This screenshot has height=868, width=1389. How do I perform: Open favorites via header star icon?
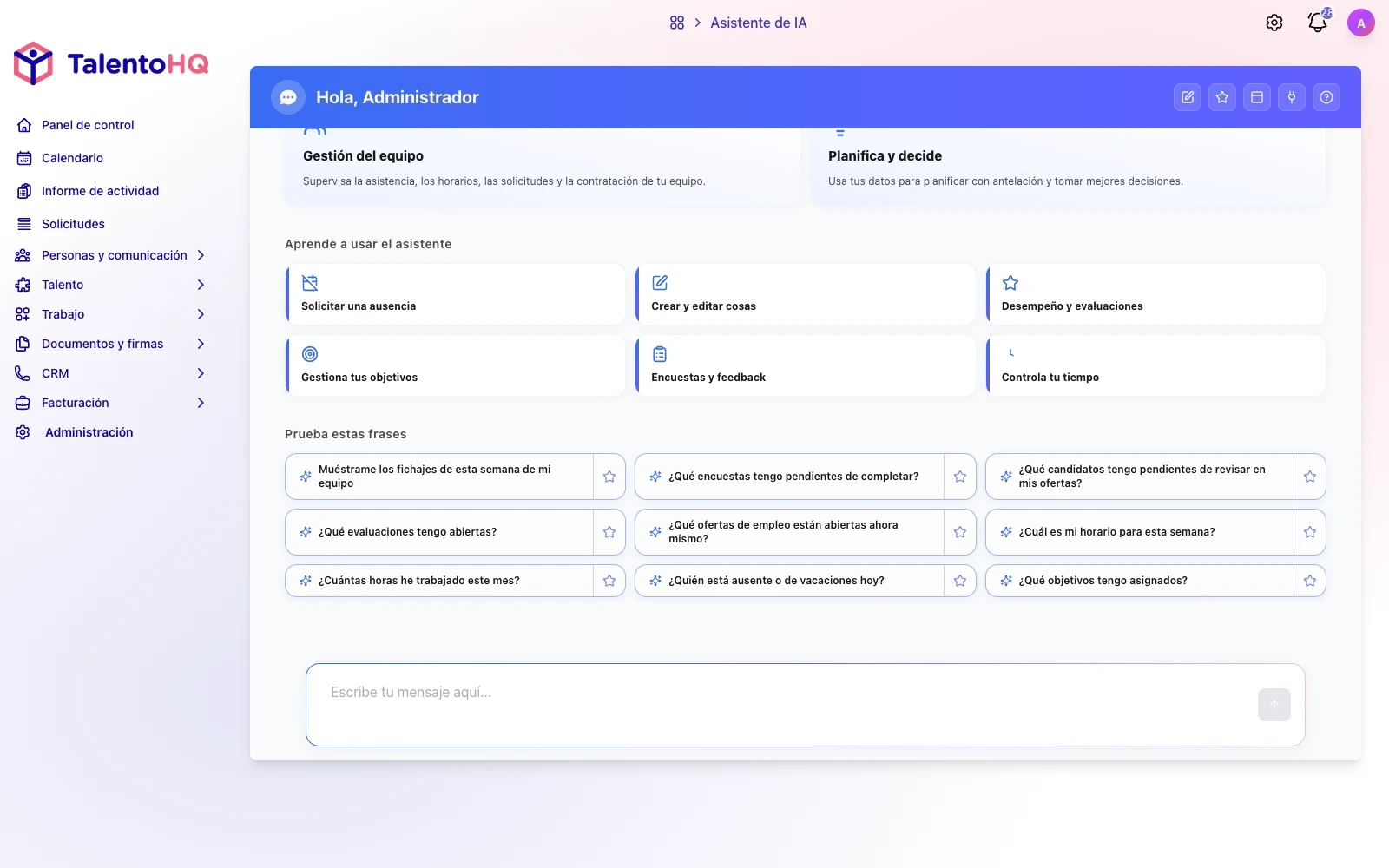coord(1222,97)
